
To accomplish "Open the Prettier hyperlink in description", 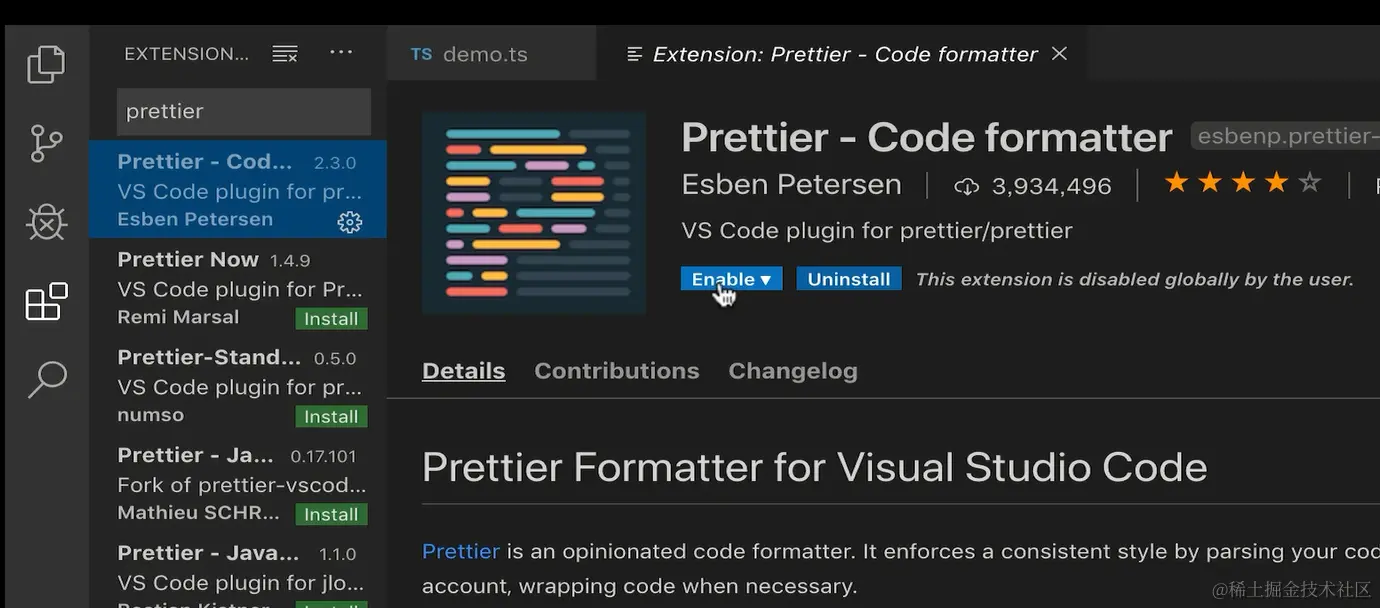I will (460, 551).
